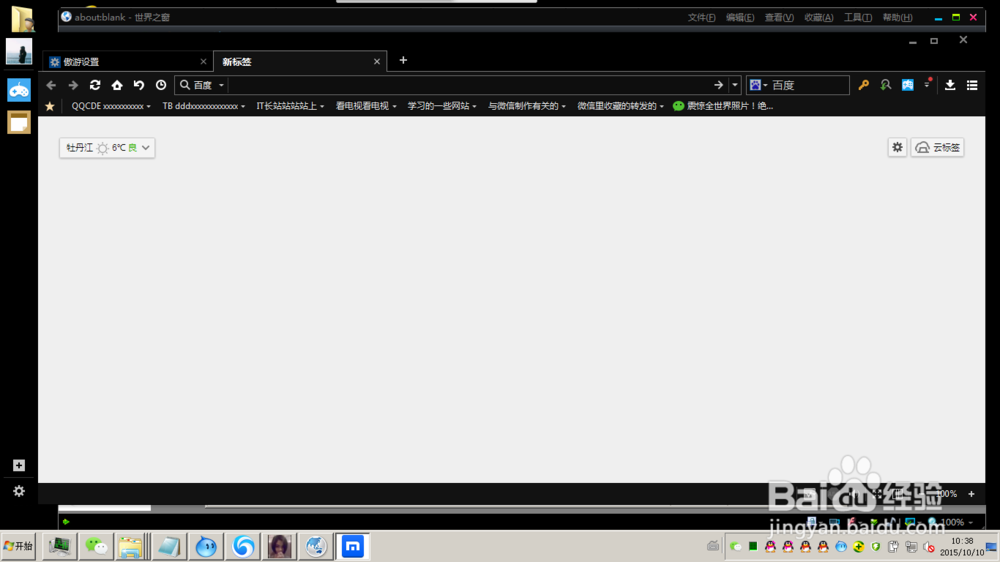Go forward with the forward arrow

click(73, 85)
